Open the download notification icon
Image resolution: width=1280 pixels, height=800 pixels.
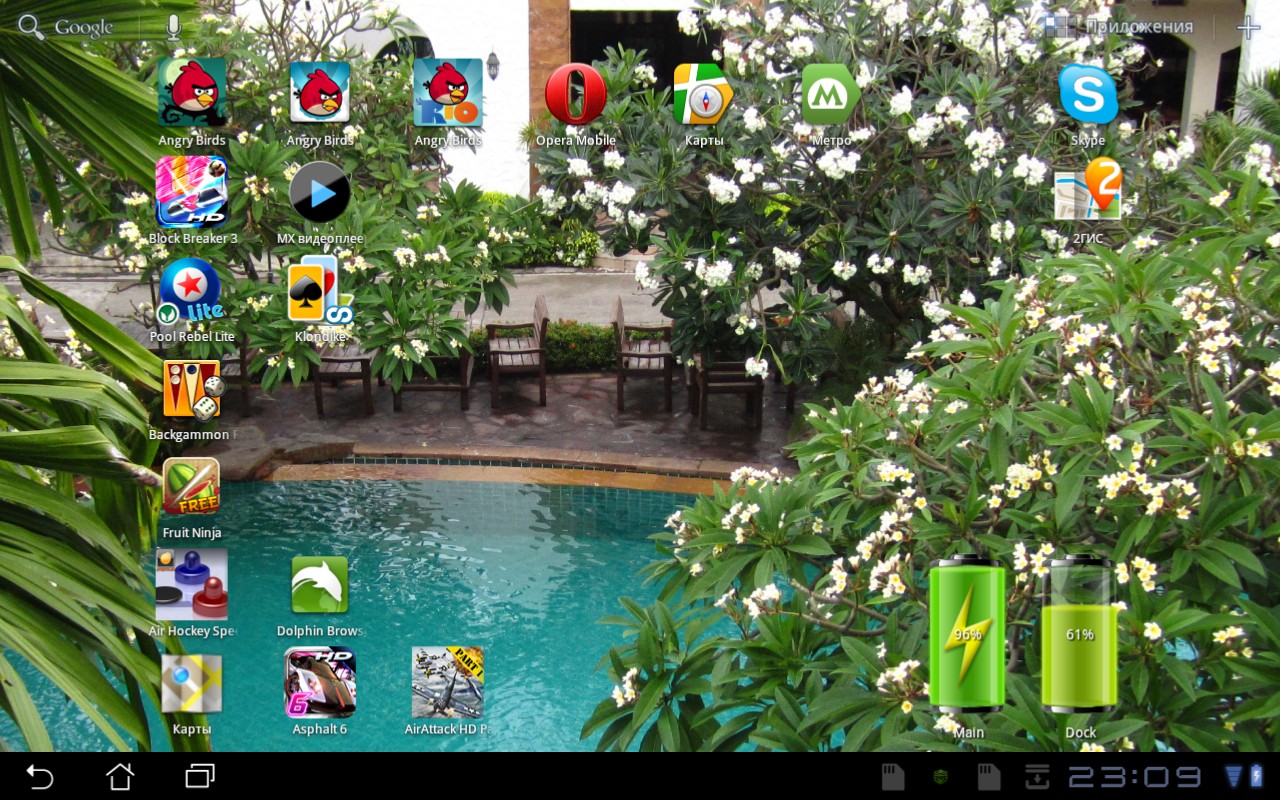click(1037, 776)
